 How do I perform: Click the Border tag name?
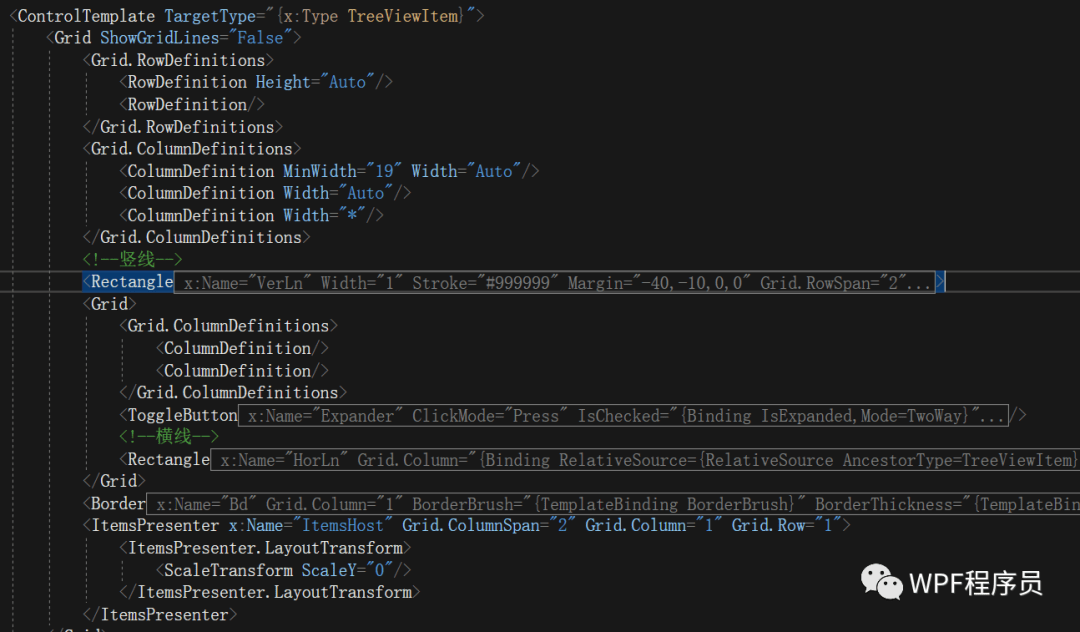coord(118,504)
